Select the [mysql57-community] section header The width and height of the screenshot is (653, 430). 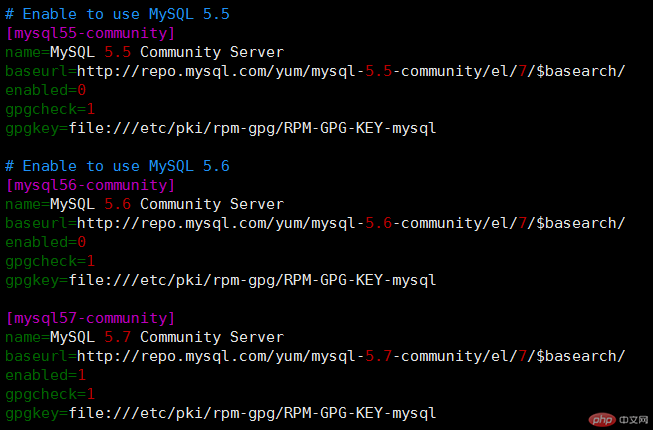pos(90,318)
